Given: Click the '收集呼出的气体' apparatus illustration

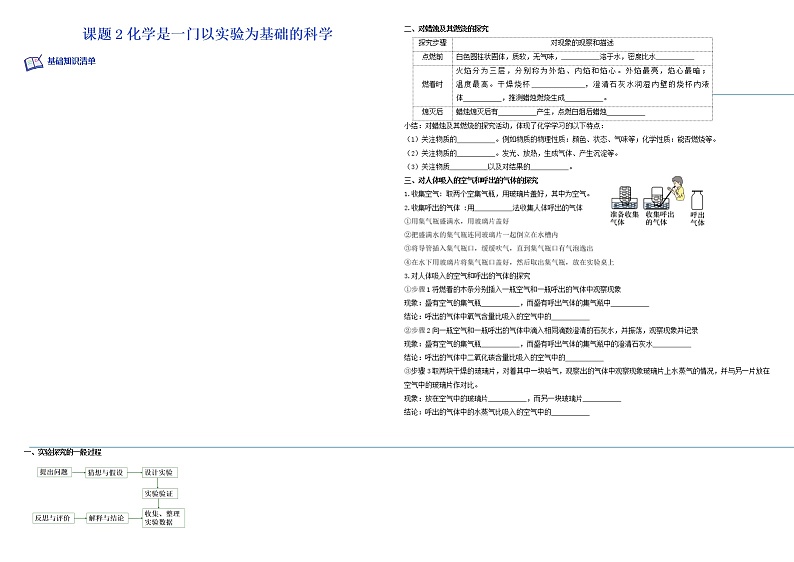Looking at the screenshot, I should (656, 198).
